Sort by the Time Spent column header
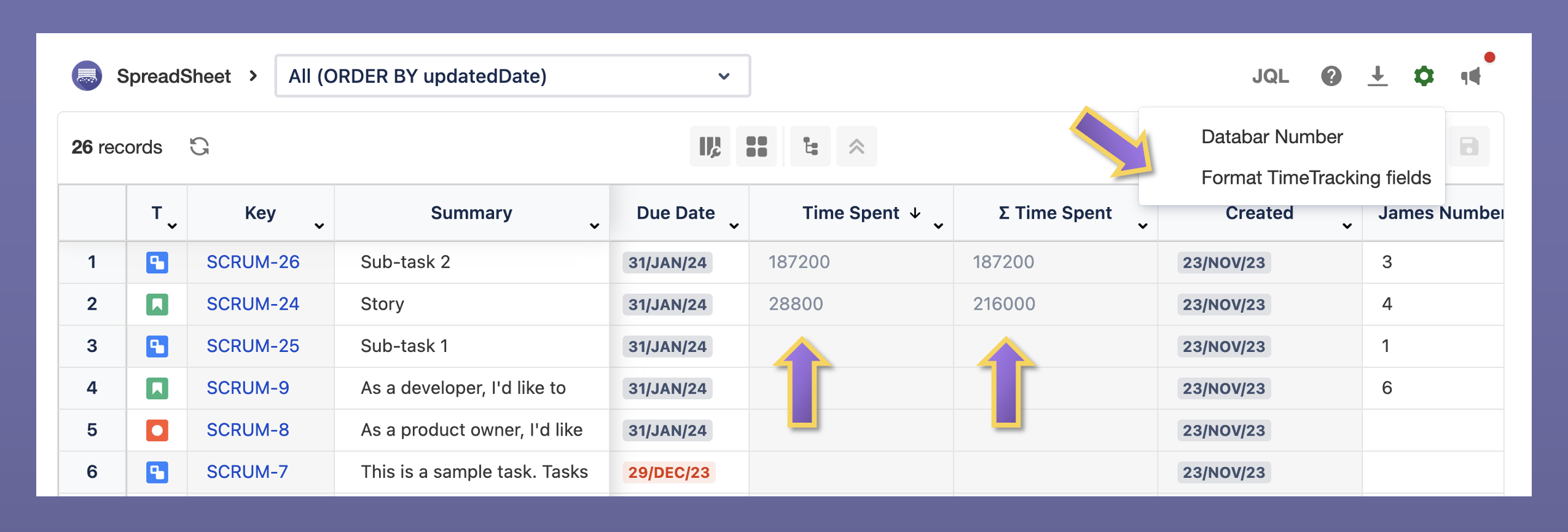The width and height of the screenshot is (1568, 532). click(850, 213)
